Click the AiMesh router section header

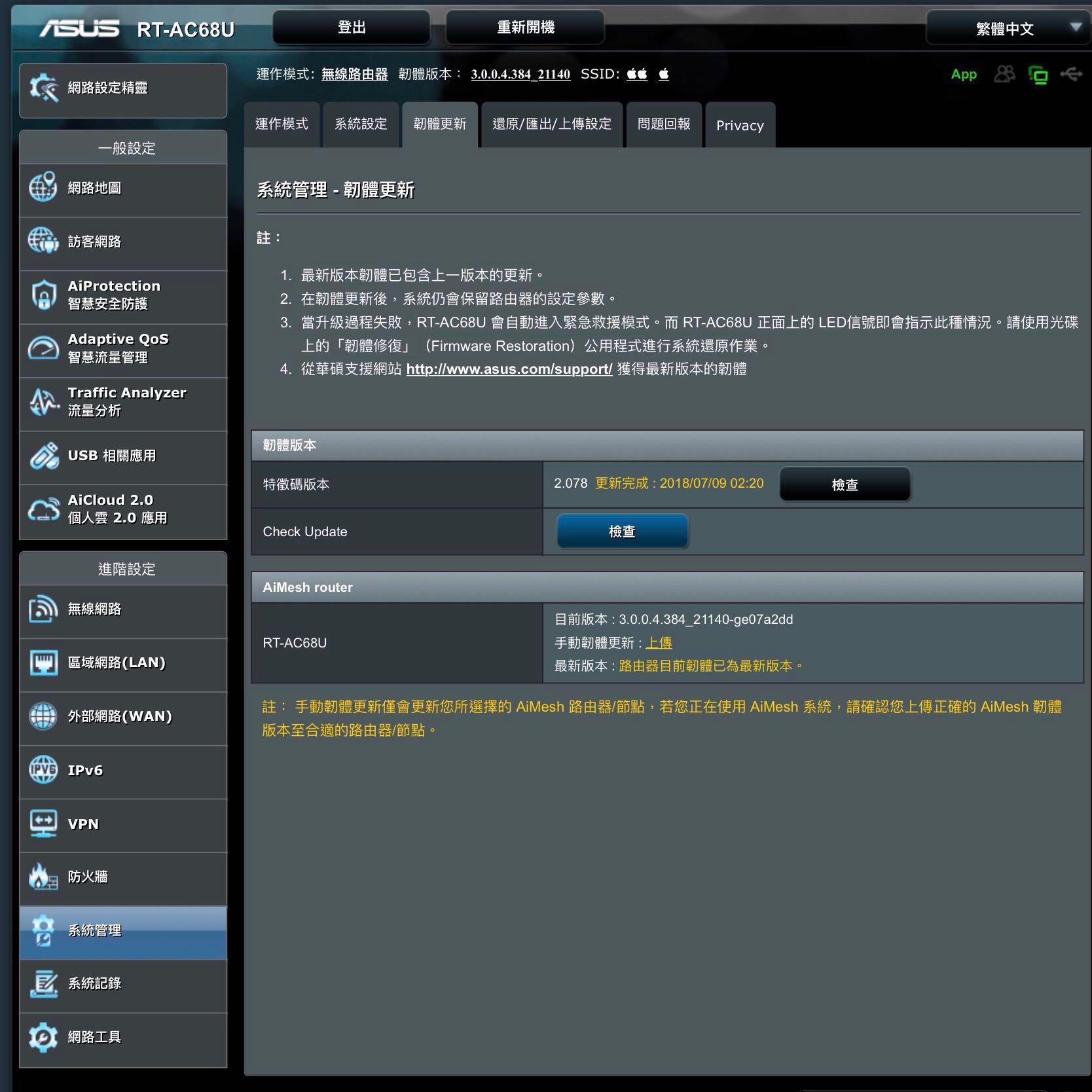[x=667, y=587]
